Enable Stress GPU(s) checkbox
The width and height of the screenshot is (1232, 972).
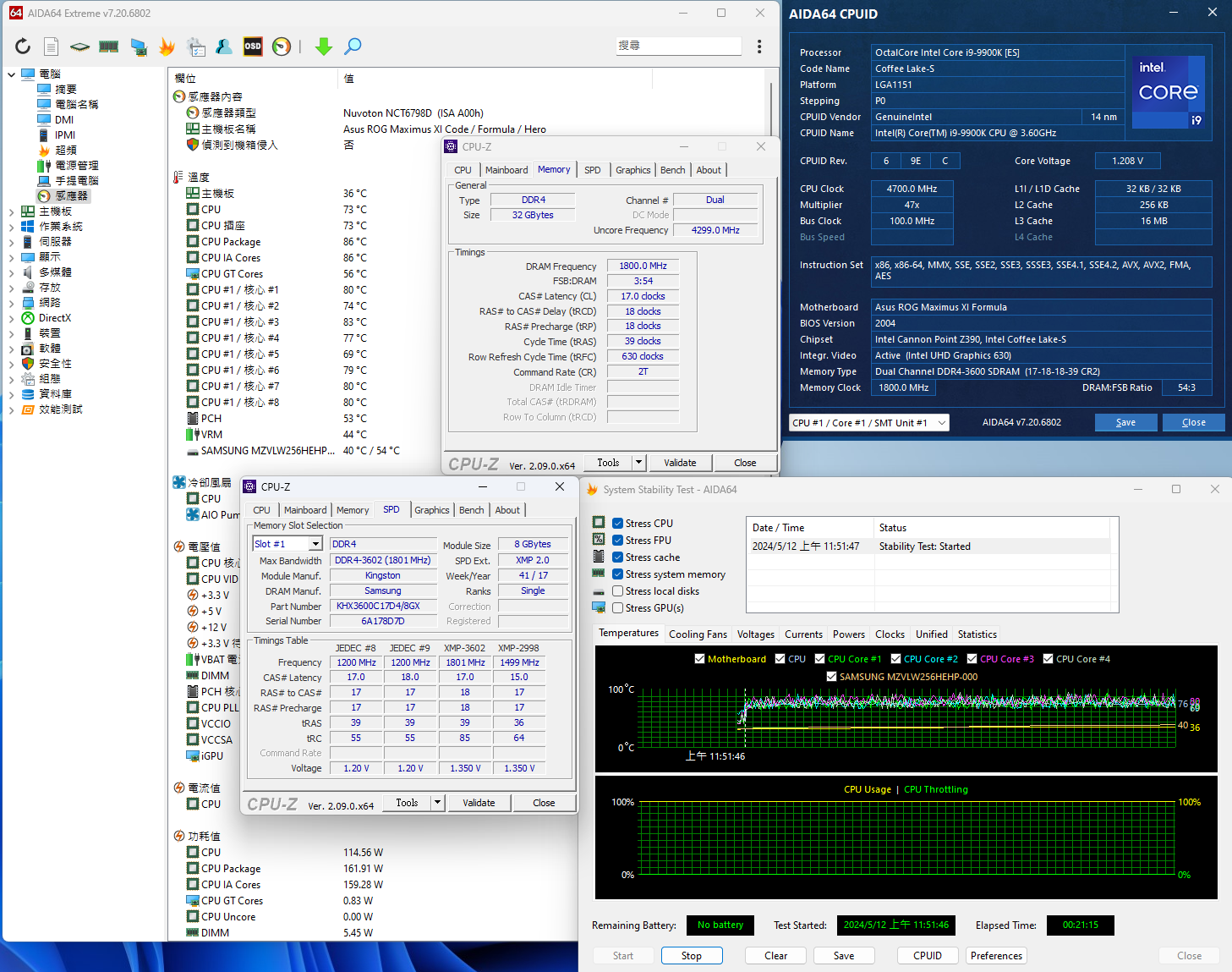pos(618,607)
